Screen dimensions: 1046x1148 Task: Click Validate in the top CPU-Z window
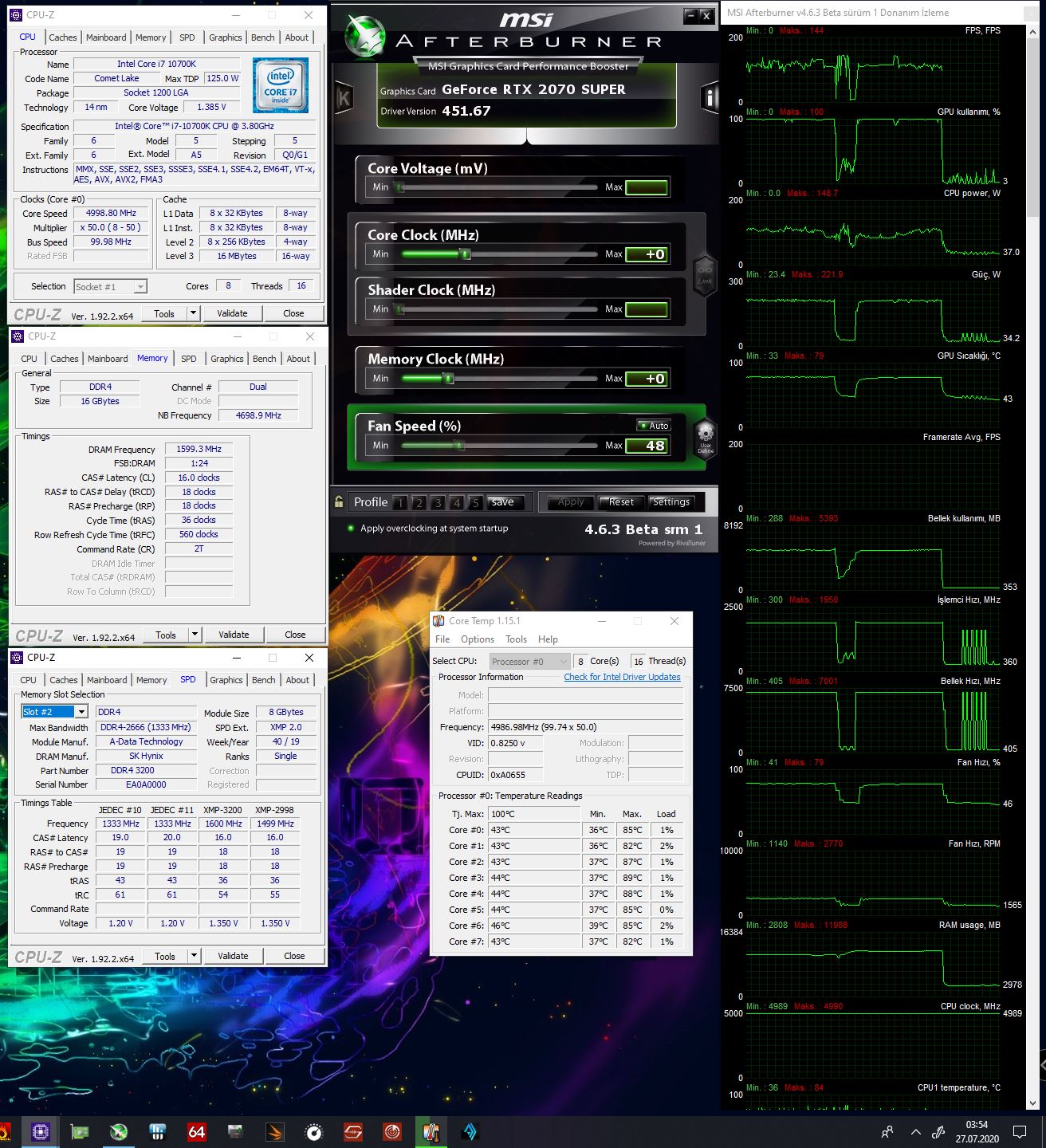point(232,313)
